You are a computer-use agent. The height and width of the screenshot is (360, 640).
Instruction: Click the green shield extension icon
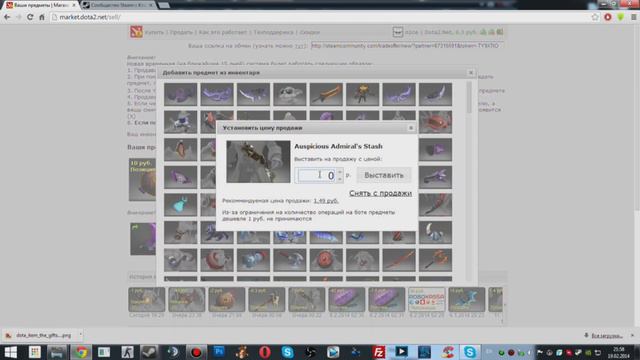(x=620, y=17)
